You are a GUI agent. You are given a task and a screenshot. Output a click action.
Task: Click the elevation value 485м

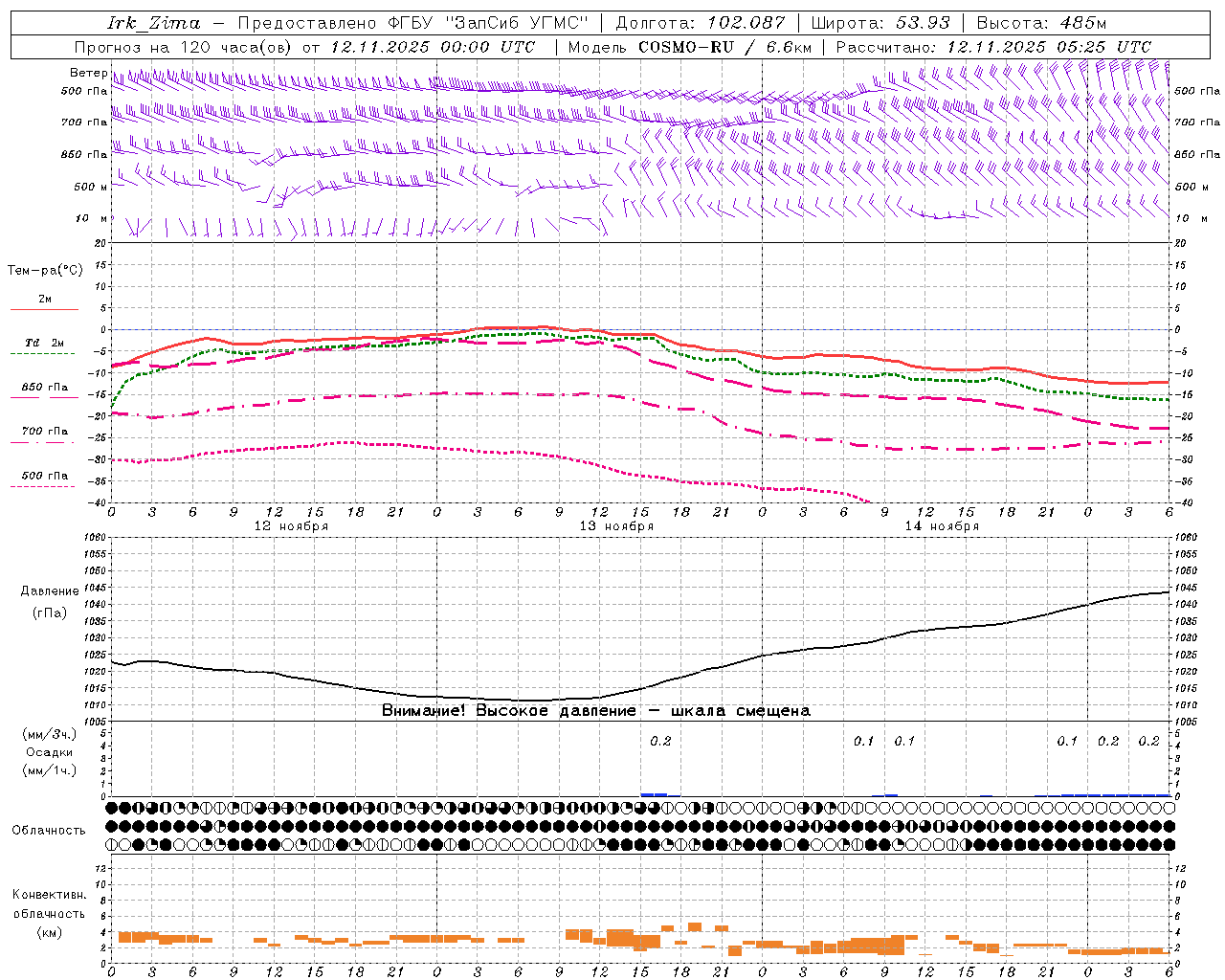point(1082,23)
